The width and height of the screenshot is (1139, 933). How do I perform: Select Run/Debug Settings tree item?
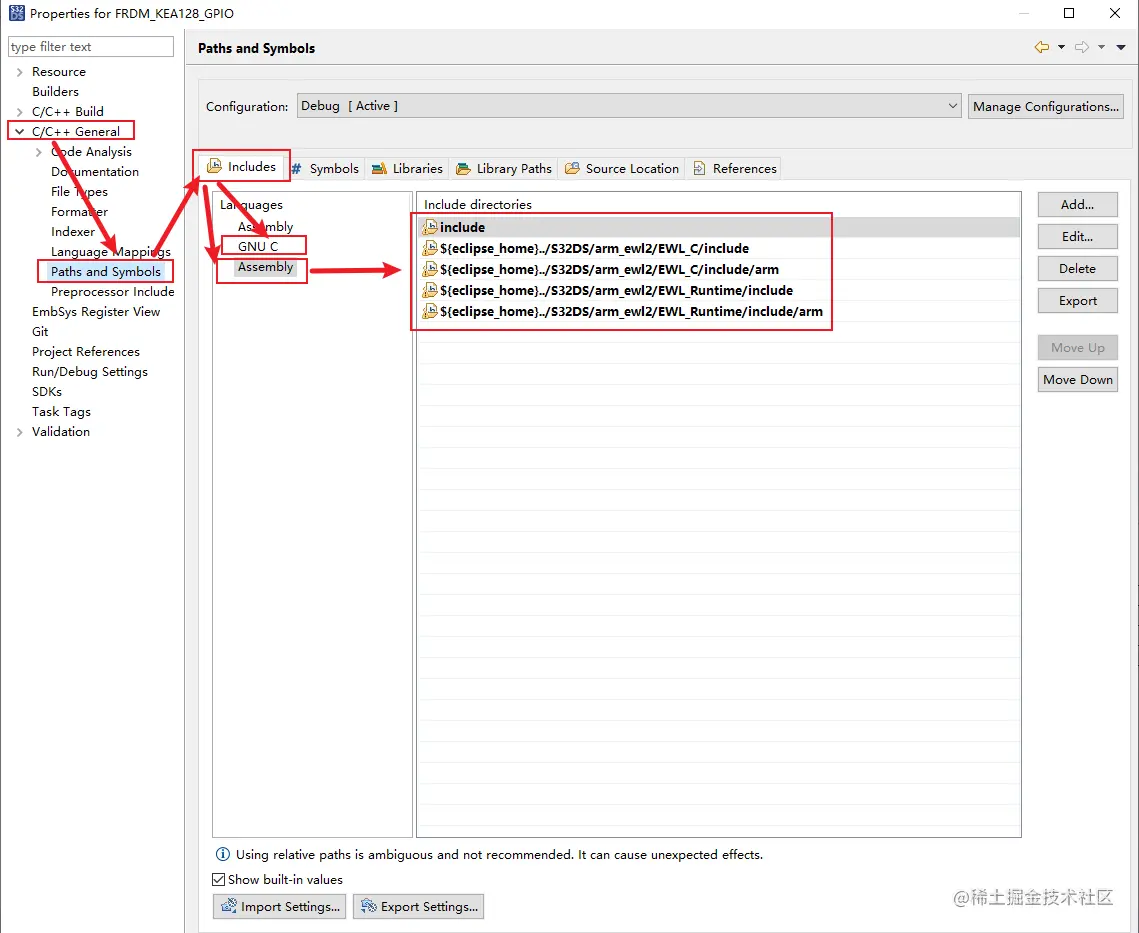(x=89, y=372)
